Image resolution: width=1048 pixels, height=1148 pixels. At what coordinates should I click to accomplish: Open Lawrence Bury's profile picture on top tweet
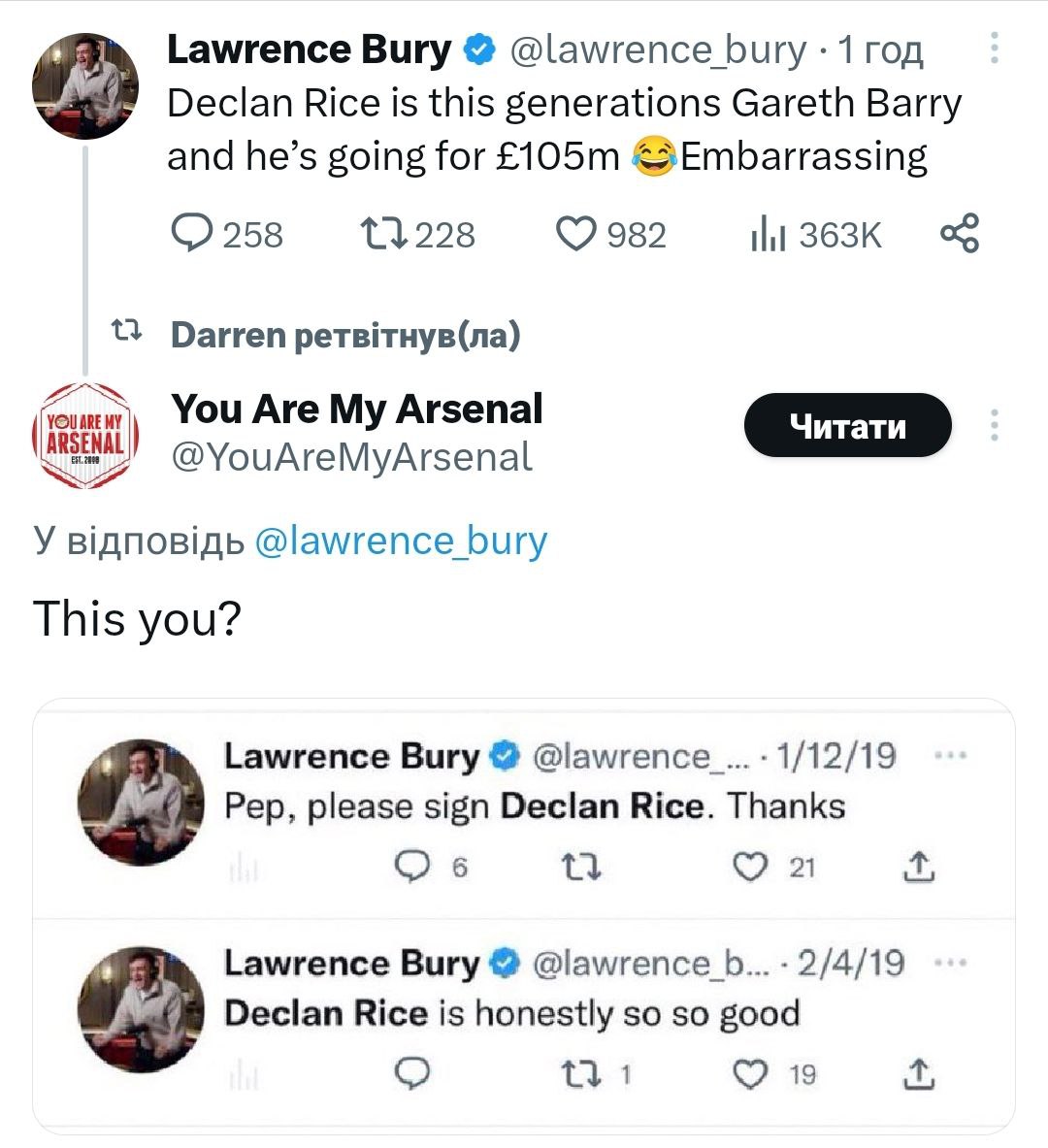pyautogui.click(x=85, y=85)
